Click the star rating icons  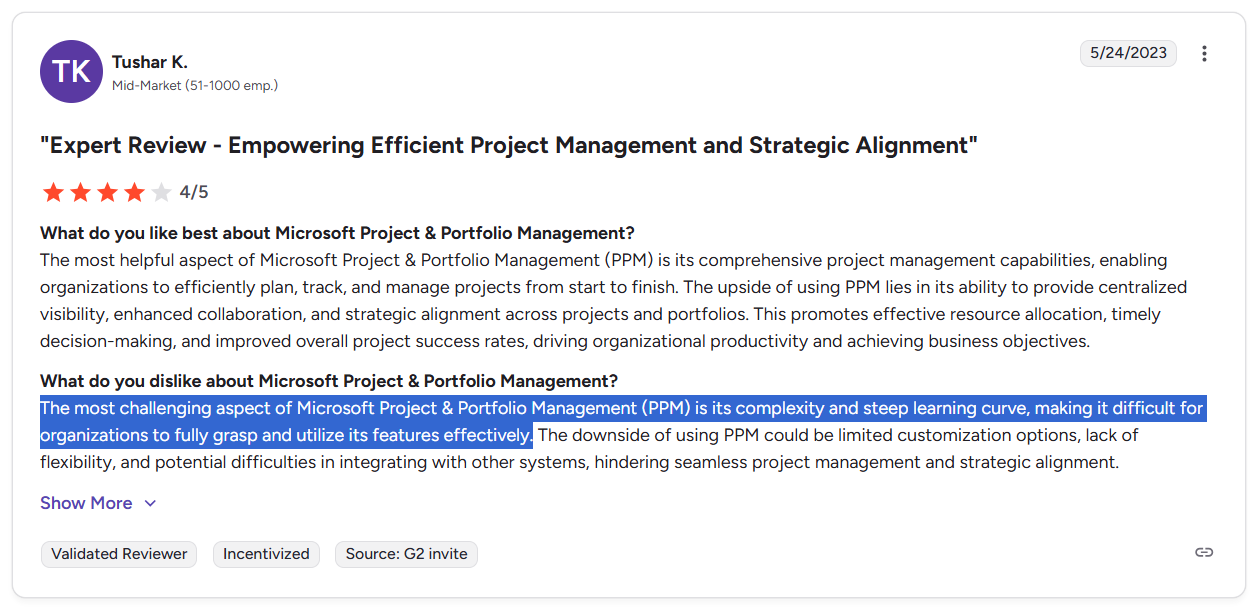[x=107, y=192]
